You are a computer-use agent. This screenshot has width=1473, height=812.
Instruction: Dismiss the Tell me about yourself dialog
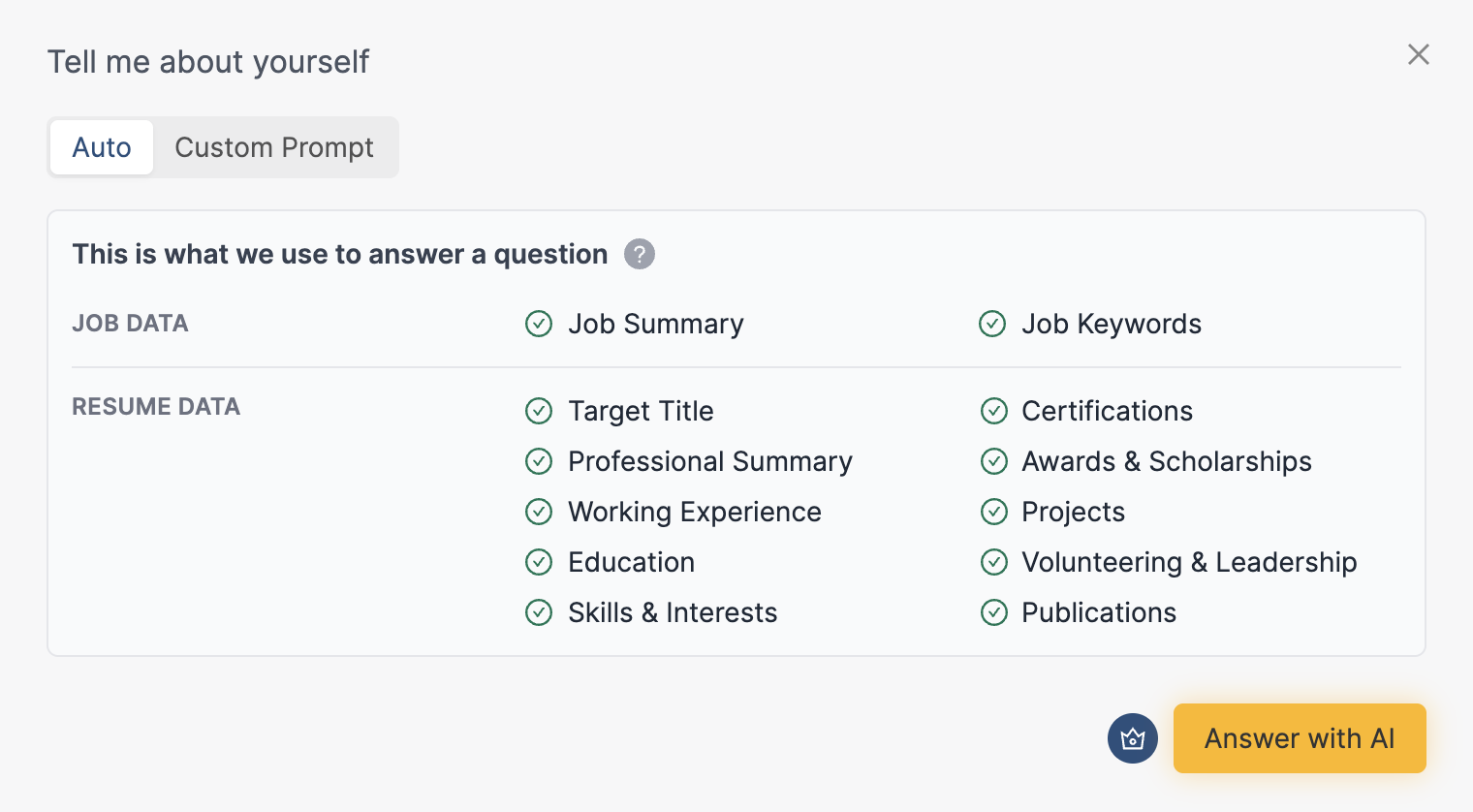[x=1418, y=54]
